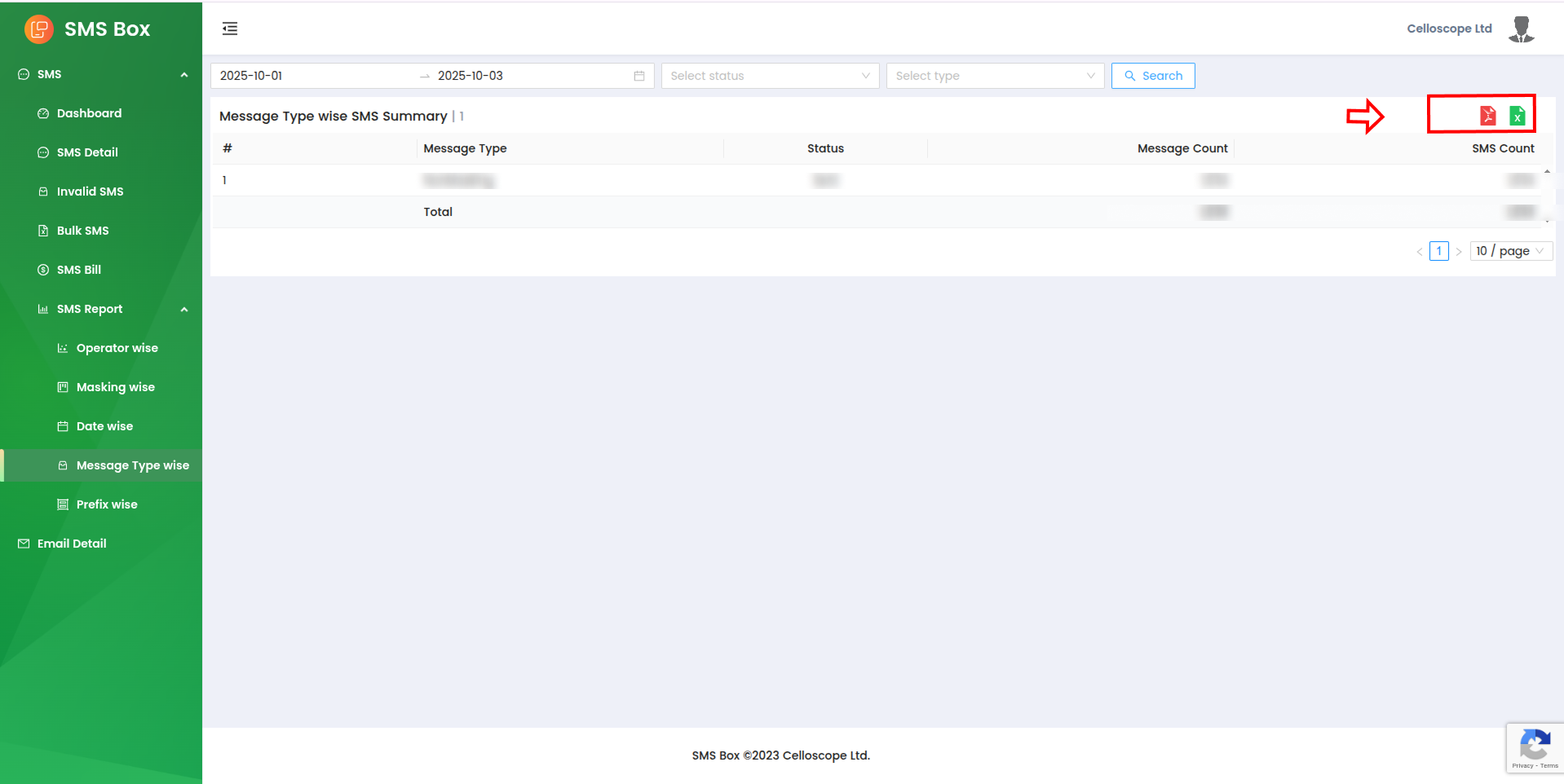1564x784 pixels.
Task: Collapse the SMS Report submenu
Action: (x=184, y=310)
